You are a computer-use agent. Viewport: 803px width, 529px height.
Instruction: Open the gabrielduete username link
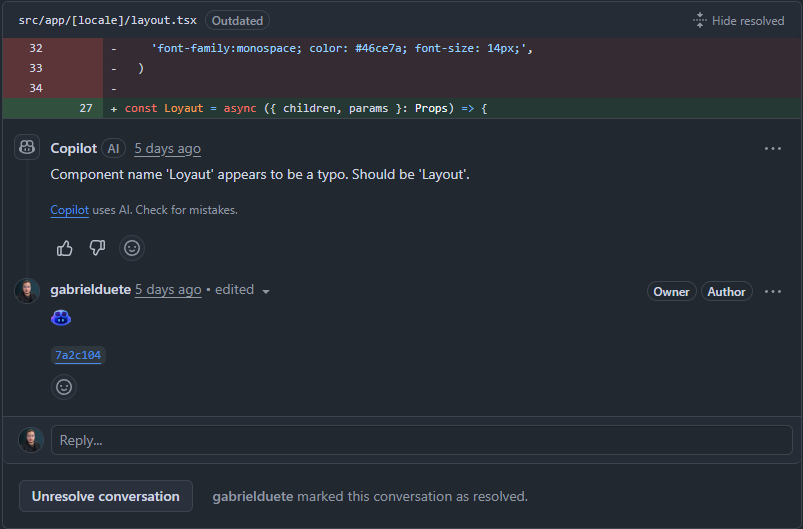point(91,289)
